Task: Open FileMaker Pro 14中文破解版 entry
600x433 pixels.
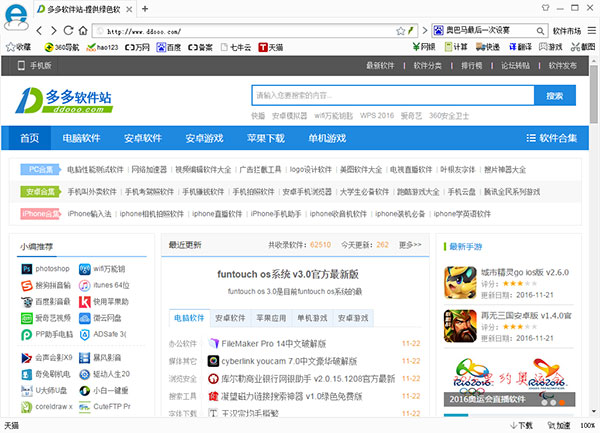Action: (x=274, y=343)
